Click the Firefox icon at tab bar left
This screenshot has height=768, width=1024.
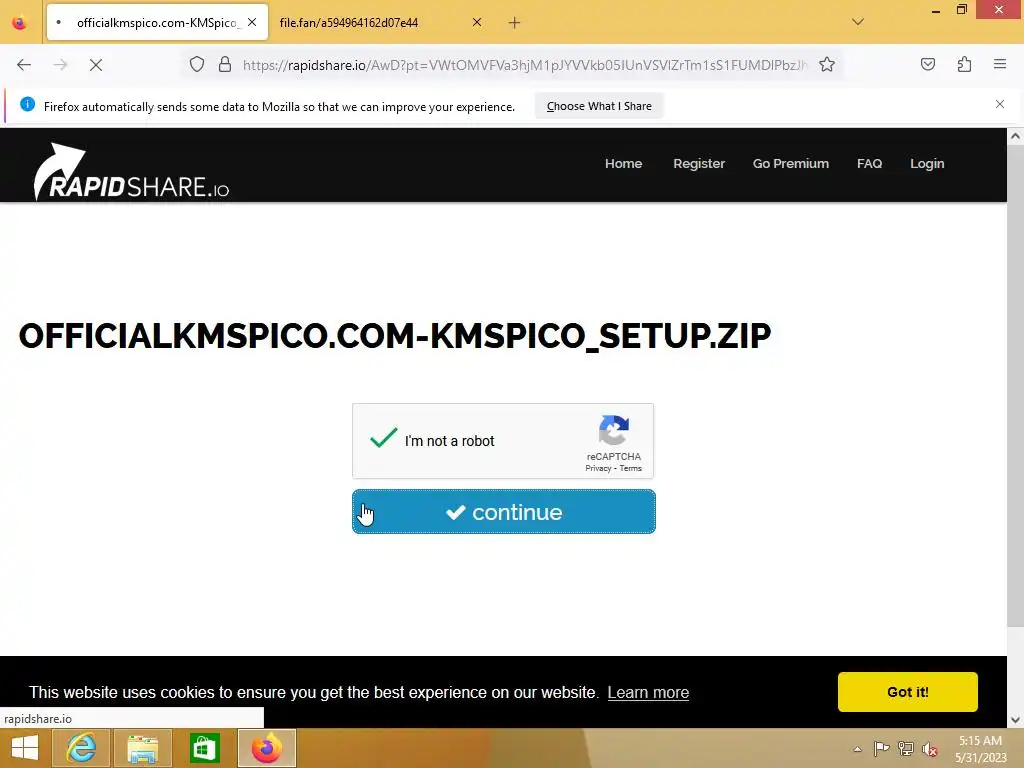(x=20, y=23)
